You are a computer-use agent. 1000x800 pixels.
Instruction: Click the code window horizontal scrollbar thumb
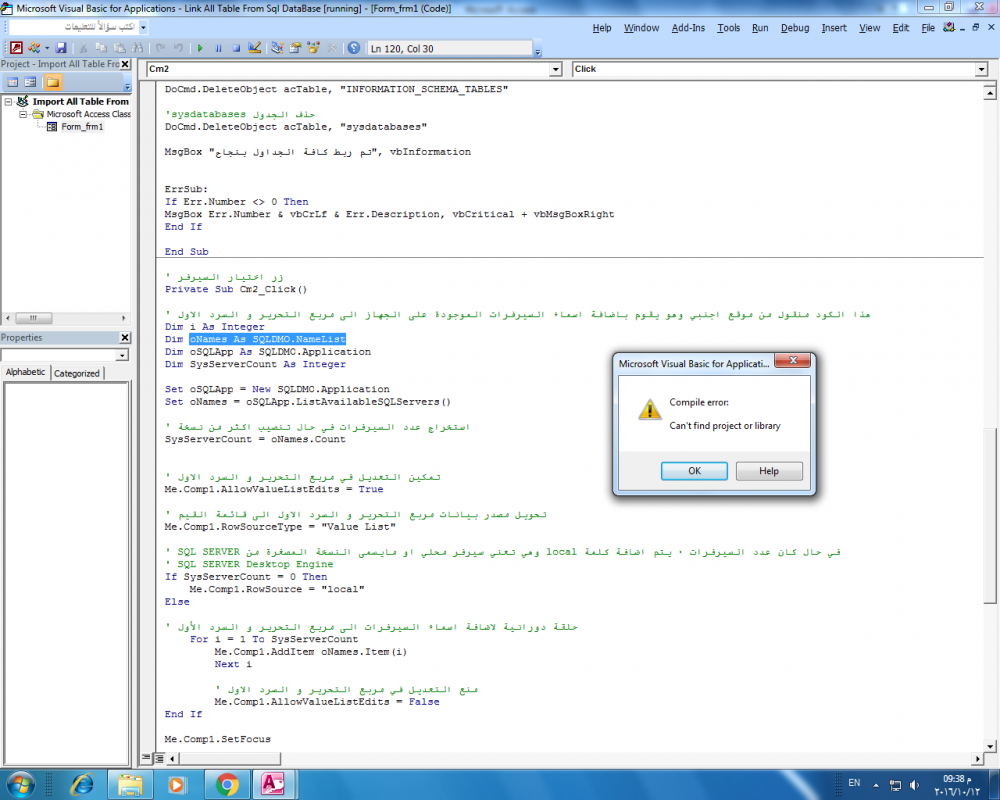point(230,758)
